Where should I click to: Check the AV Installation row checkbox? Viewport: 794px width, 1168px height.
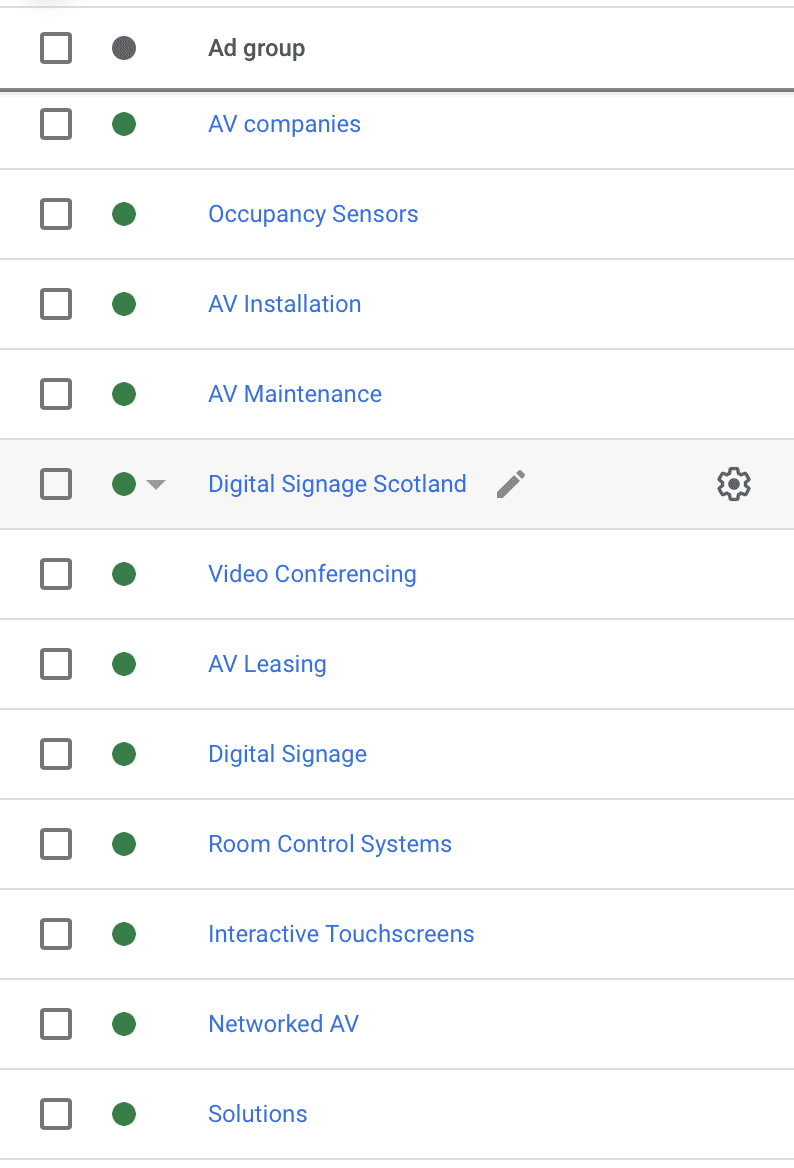56,304
